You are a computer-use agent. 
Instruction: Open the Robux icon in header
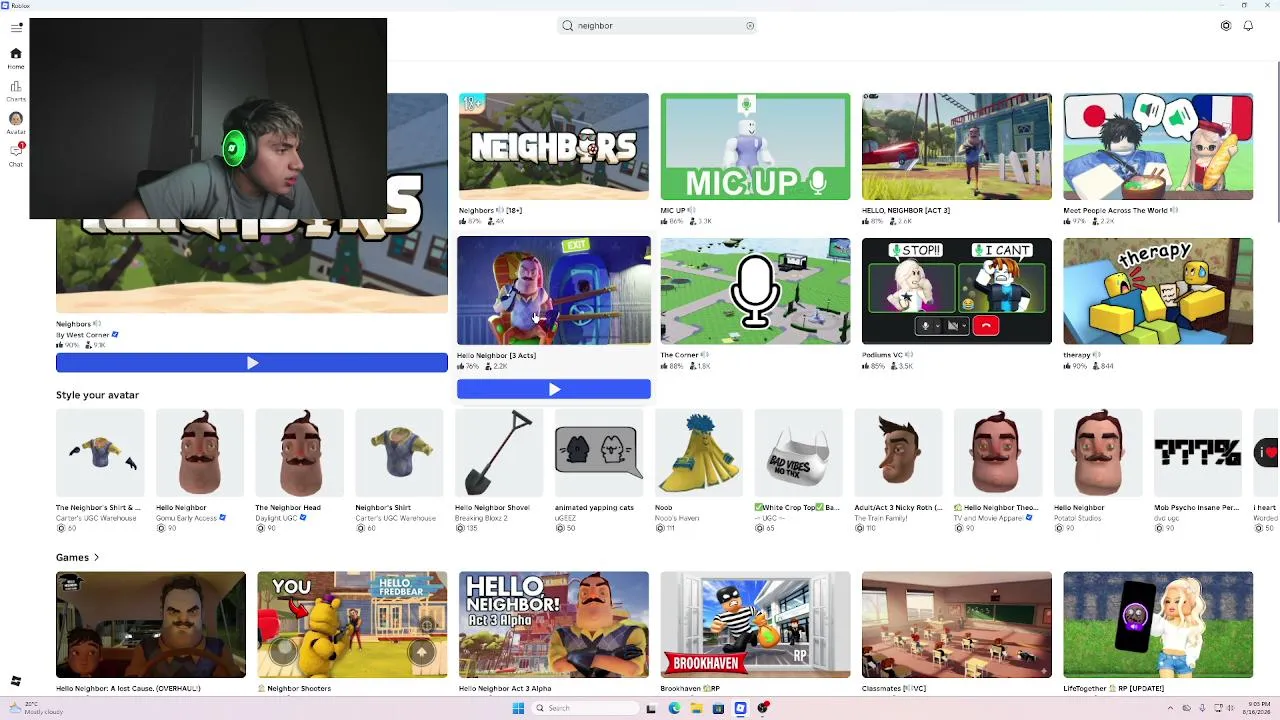[1226, 26]
